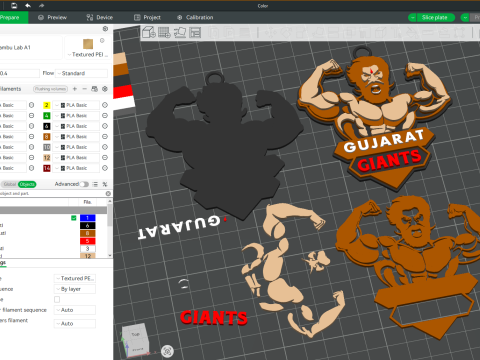This screenshot has height=360, width=480.
Task: Click the Flushing volumes button
Action: coord(50,89)
